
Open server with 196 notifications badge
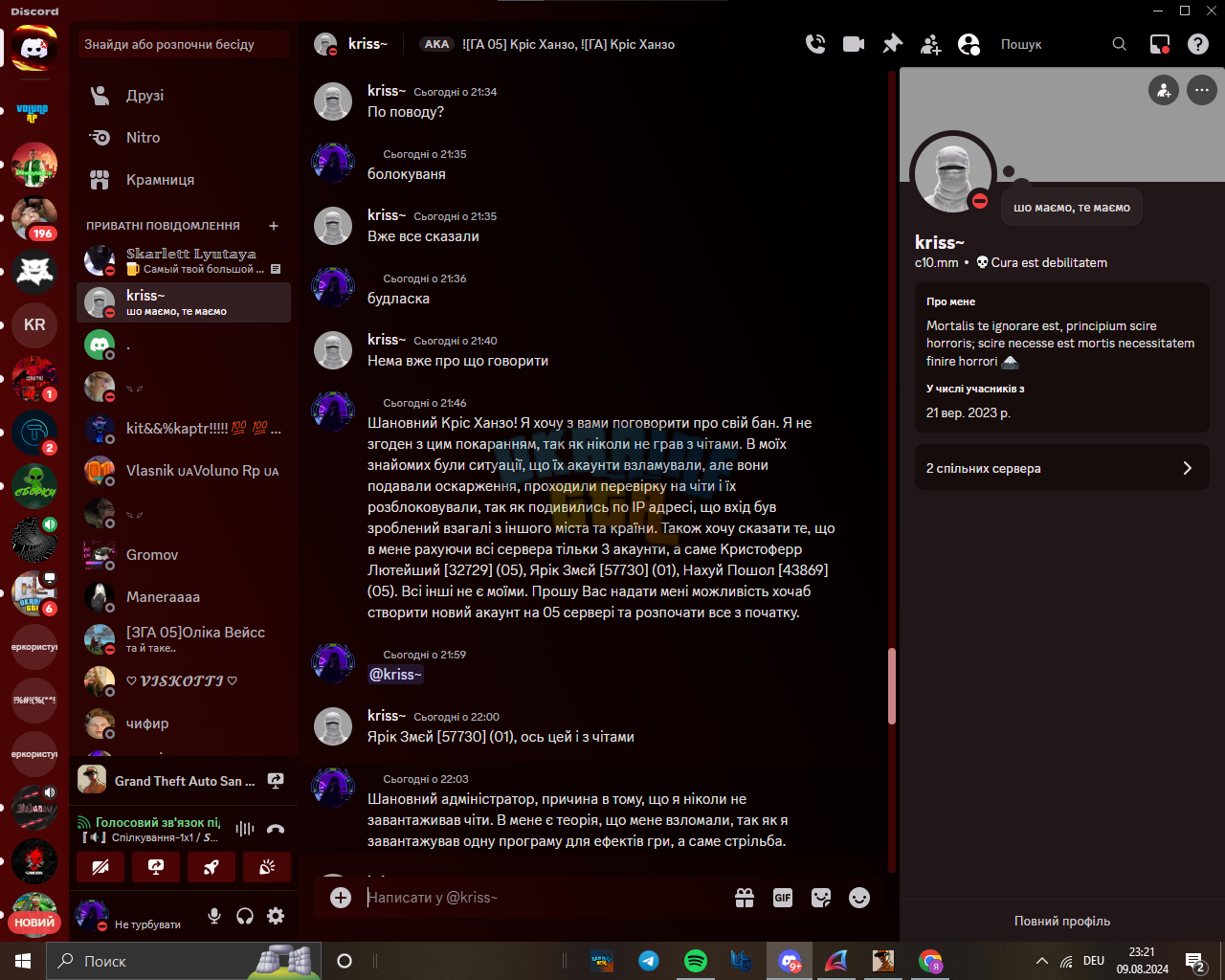coord(34,218)
